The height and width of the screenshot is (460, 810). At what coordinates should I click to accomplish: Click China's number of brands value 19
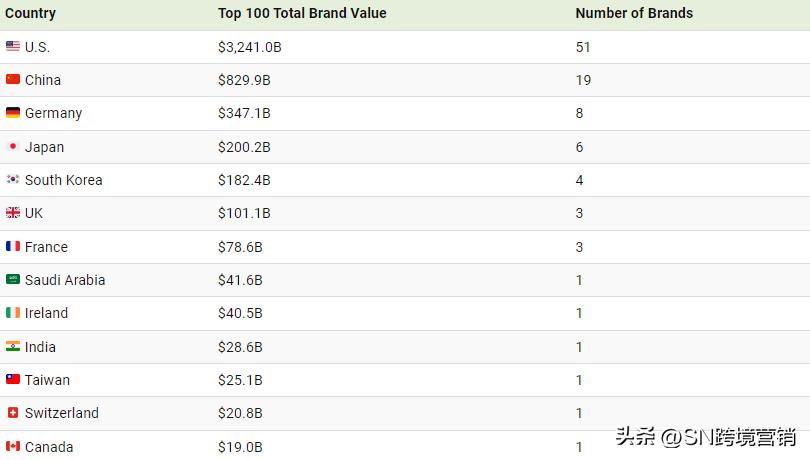[x=583, y=80]
